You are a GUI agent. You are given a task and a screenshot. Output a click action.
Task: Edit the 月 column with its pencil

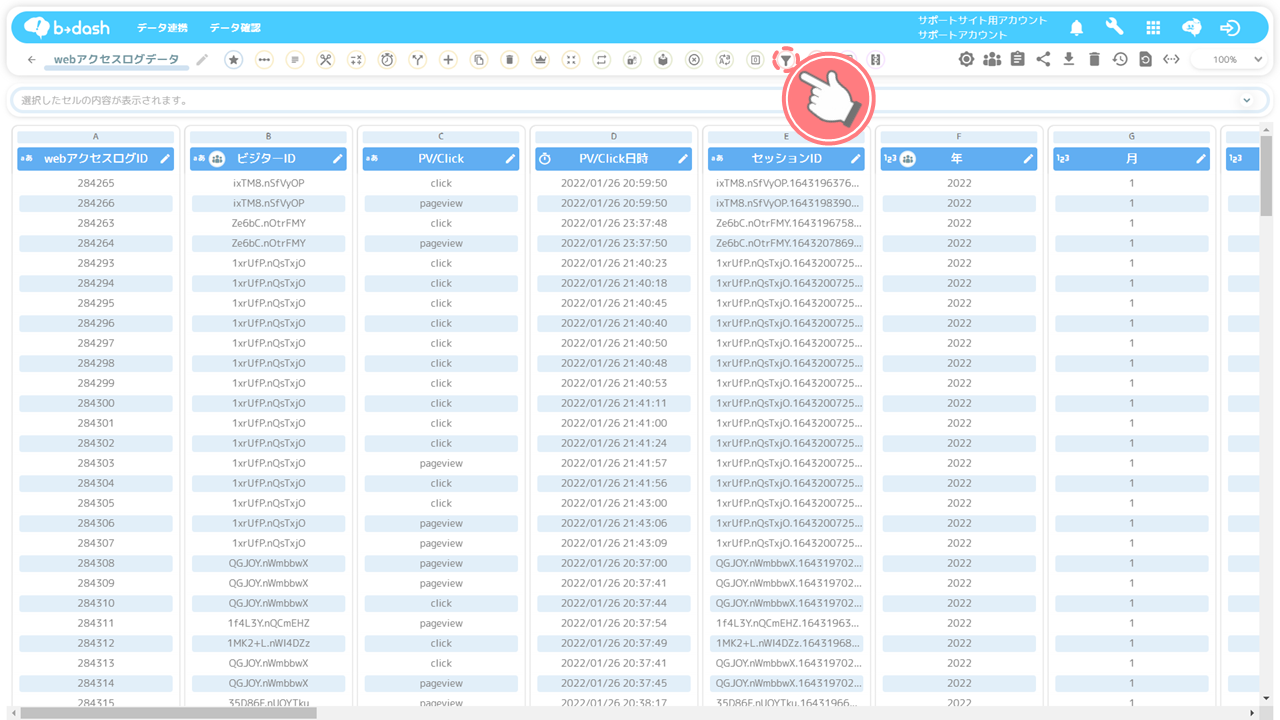click(x=1201, y=158)
